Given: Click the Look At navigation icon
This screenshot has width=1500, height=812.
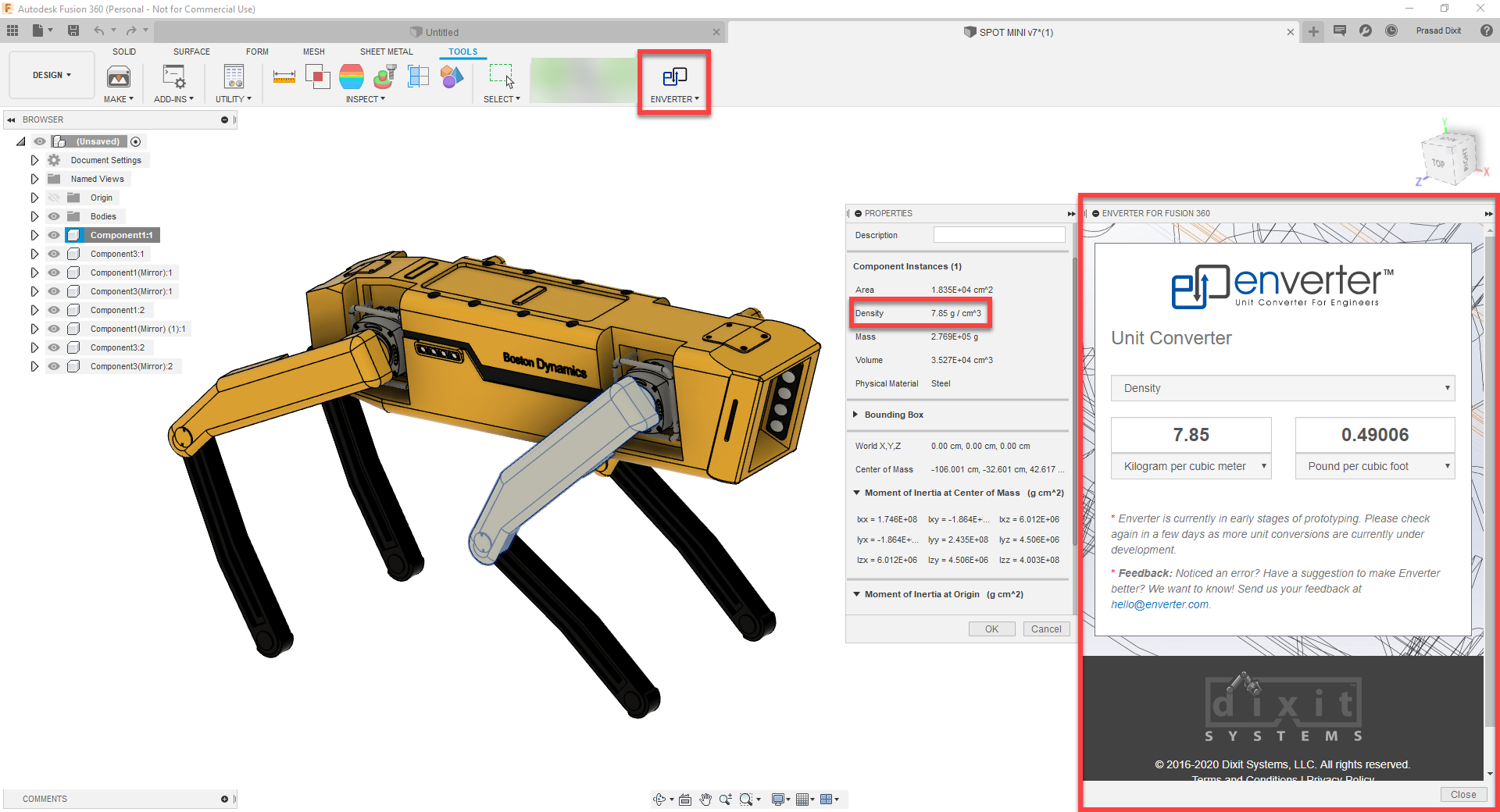Looking at the screenshot, I should click(685, 799).
